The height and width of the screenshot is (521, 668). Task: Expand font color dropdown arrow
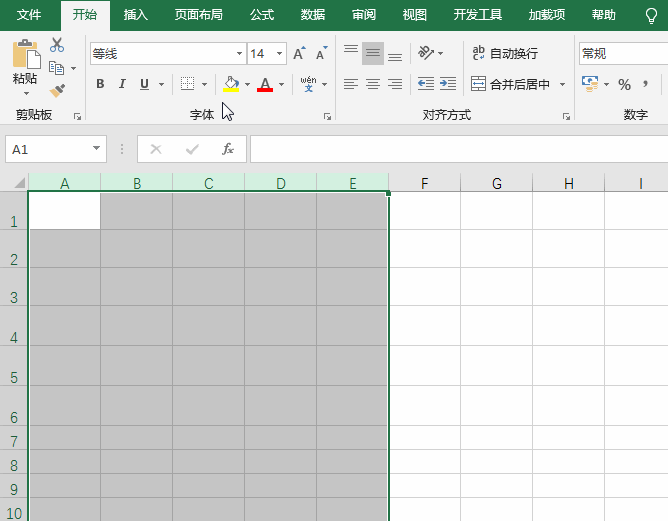[x=282, y=84]
